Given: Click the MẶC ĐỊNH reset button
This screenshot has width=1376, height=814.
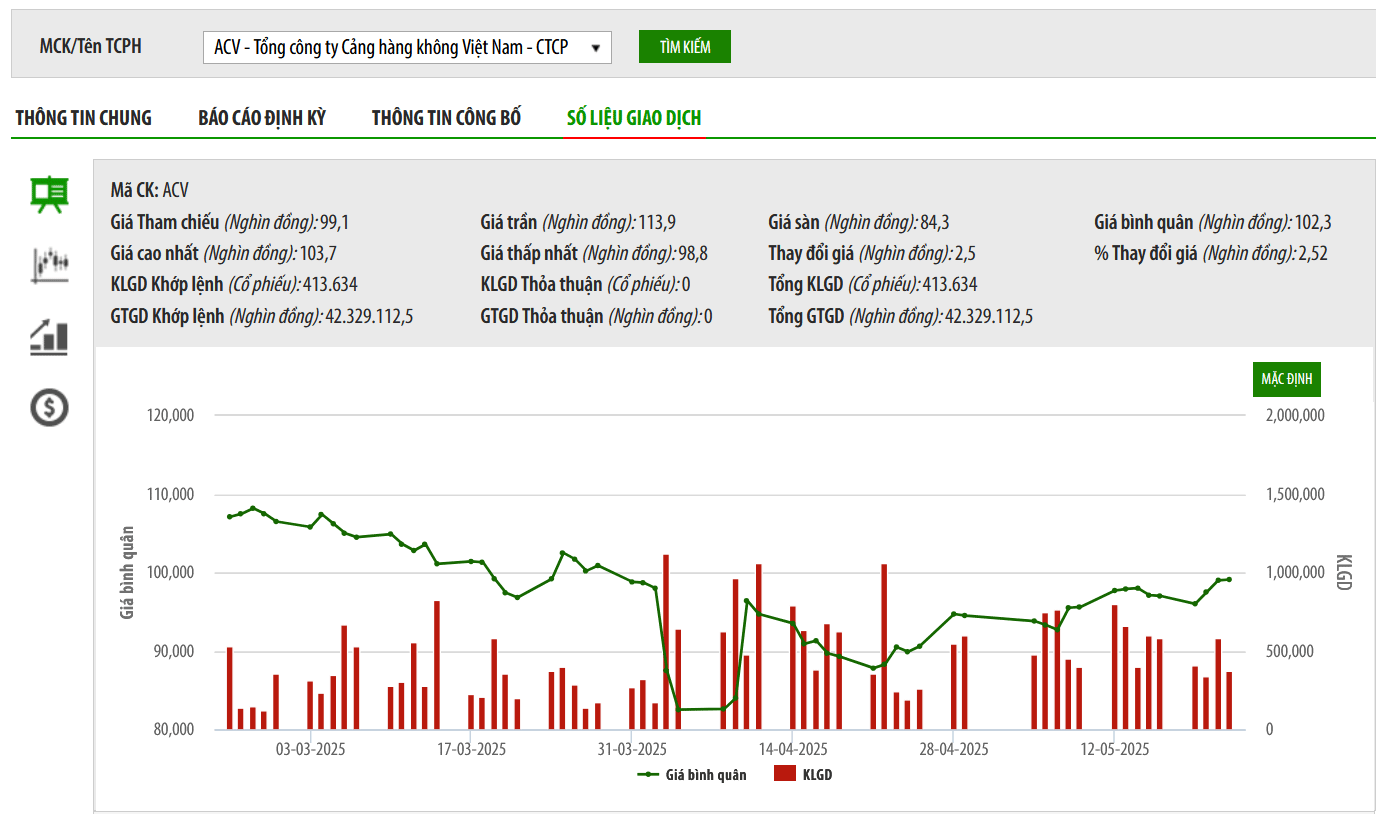Looking at the screenshot, I should tap(1286, 380).
